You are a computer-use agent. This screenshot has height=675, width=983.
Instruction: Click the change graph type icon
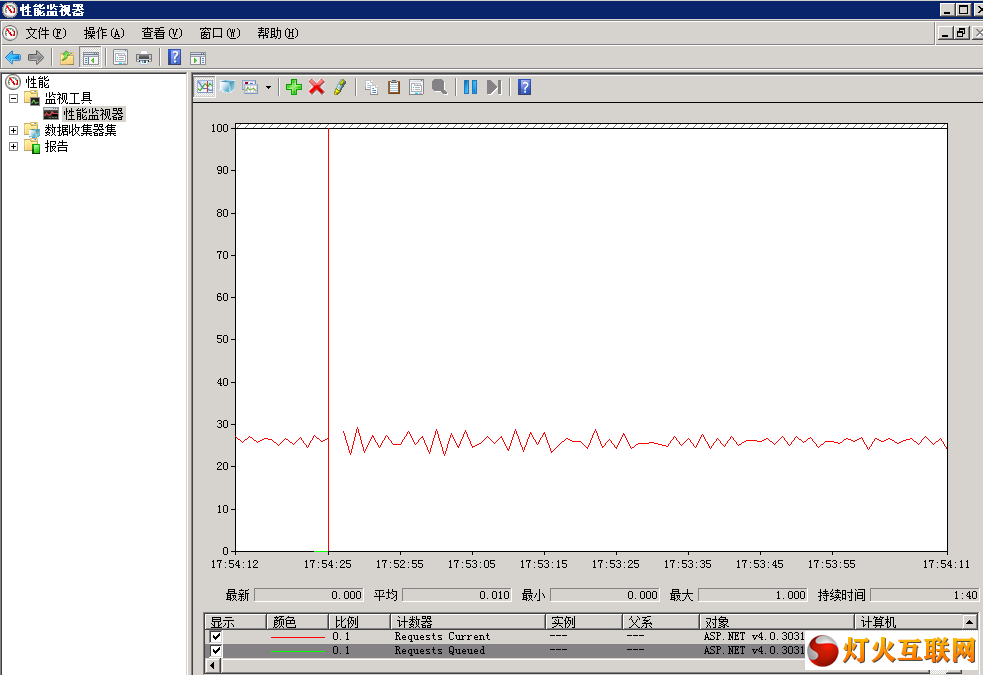click(x=251, y=87)
